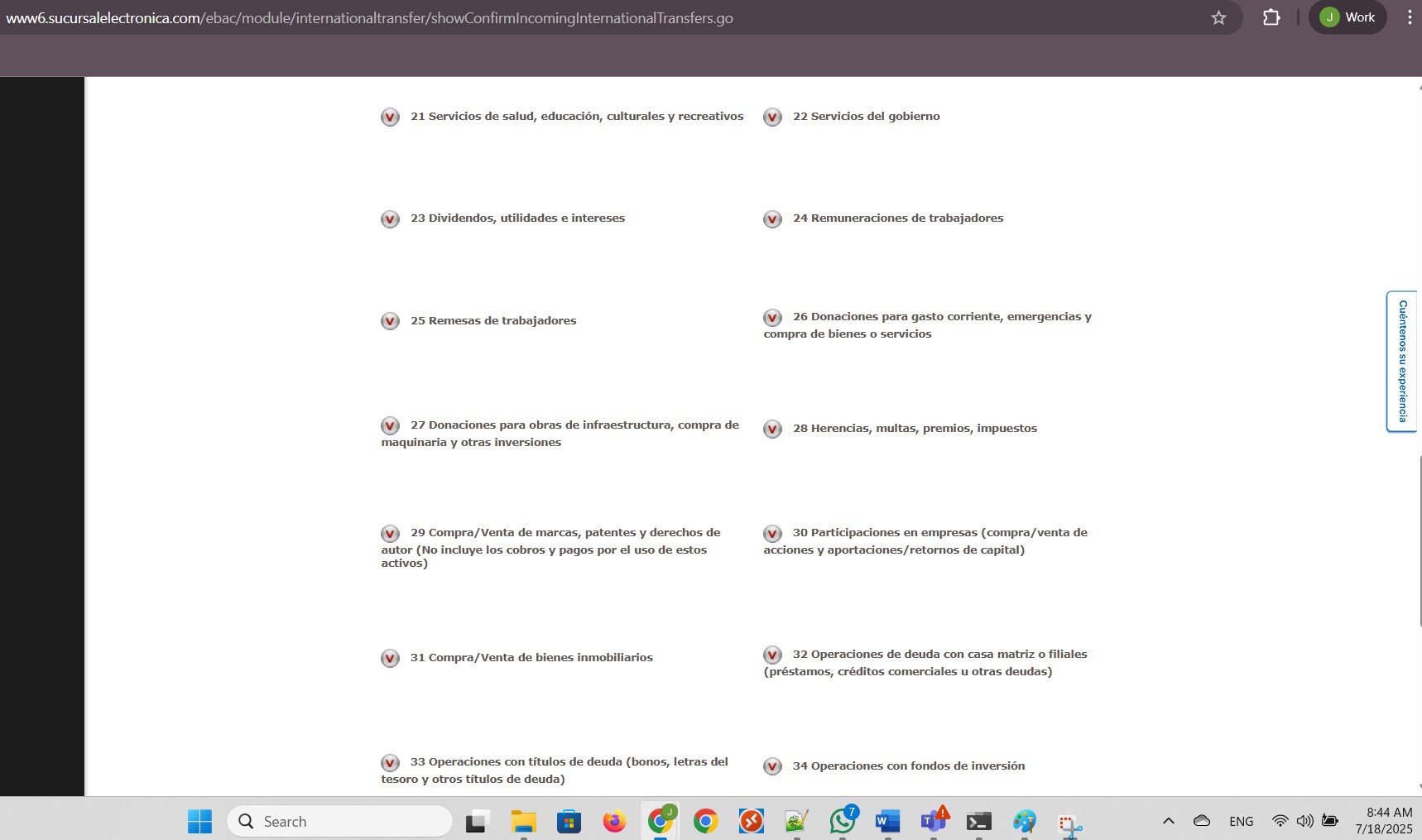
Task: Launch Firefox from the taskbar
Action: click(614, 821)
